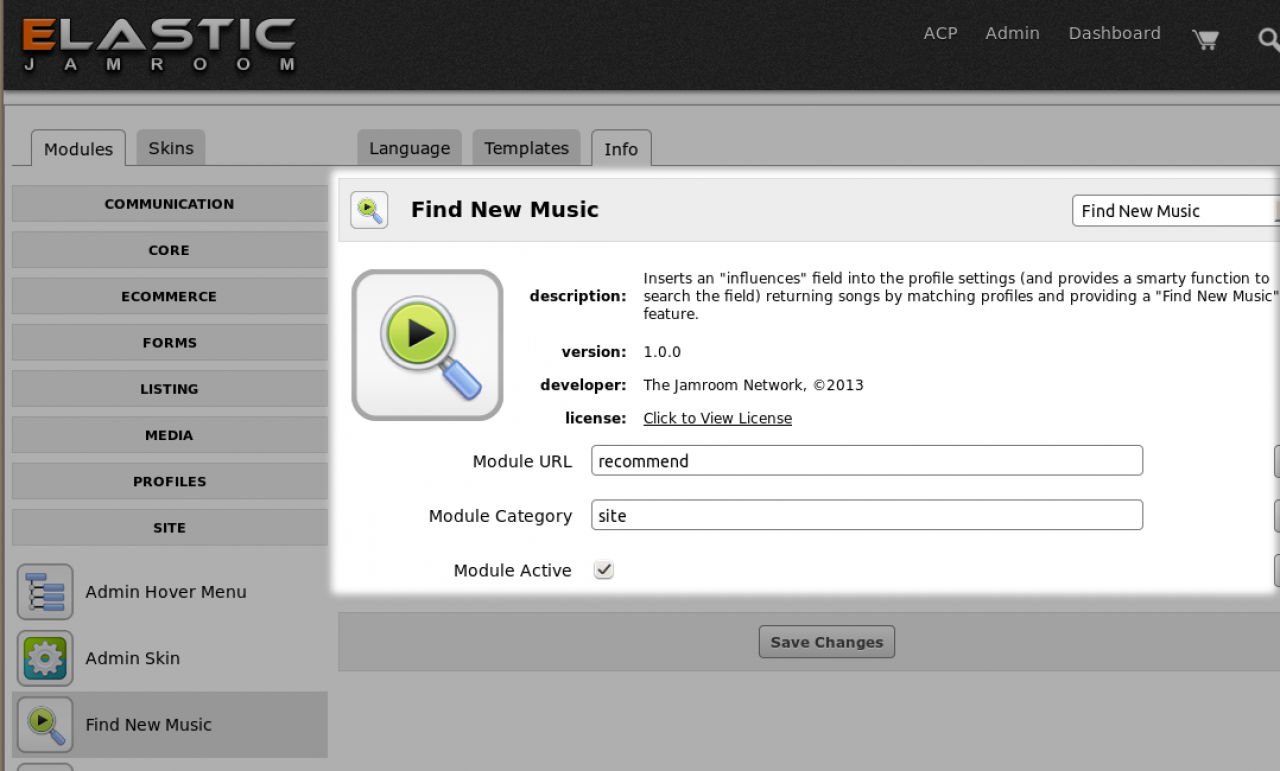Click the Module URL label

pos(522,462)
